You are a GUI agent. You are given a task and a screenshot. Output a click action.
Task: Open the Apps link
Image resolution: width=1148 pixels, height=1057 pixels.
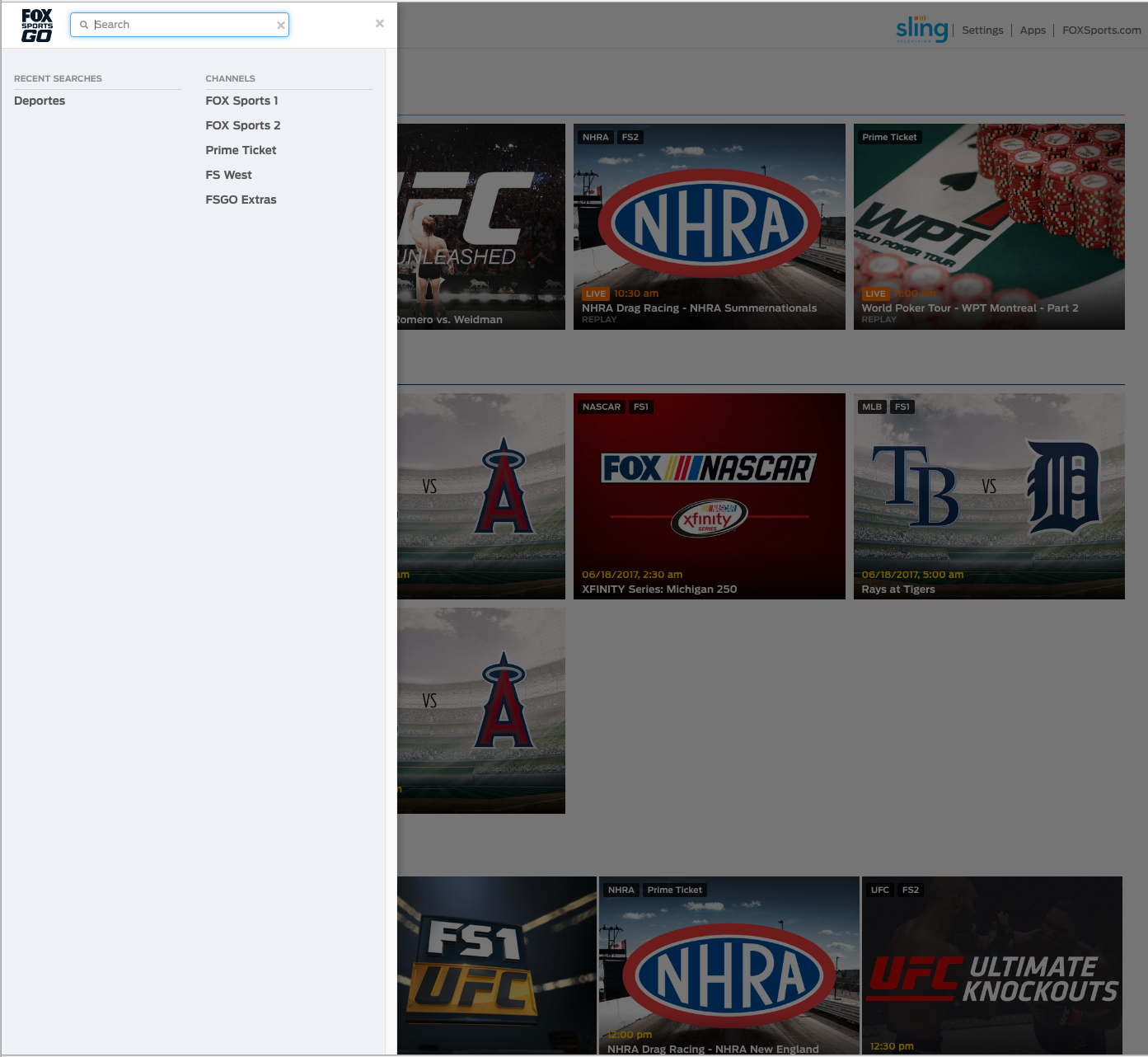pyautogui.click(x=1033, y=31)
